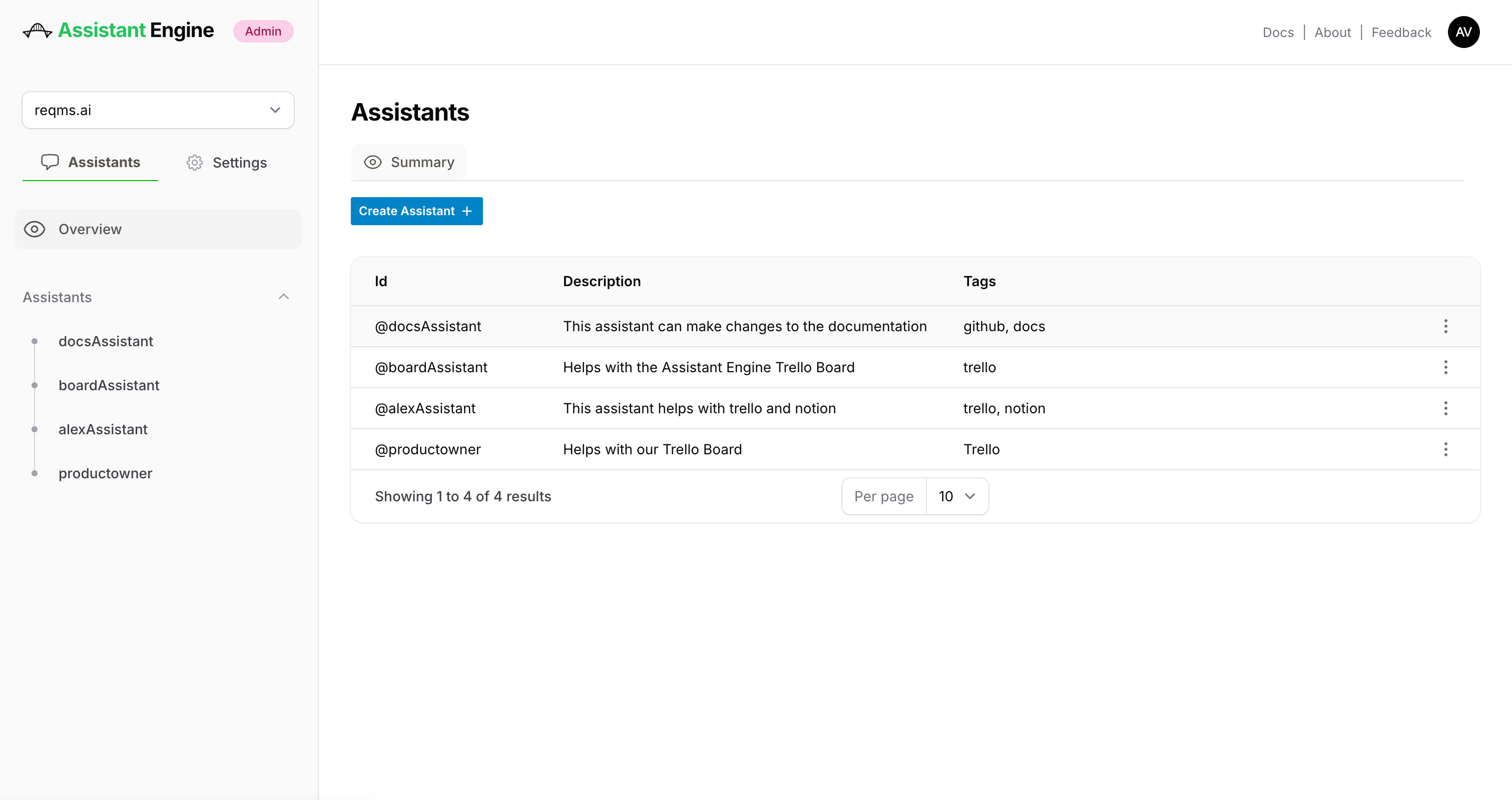Click the Assistant Engine bridge logo icon

(38, 31)
